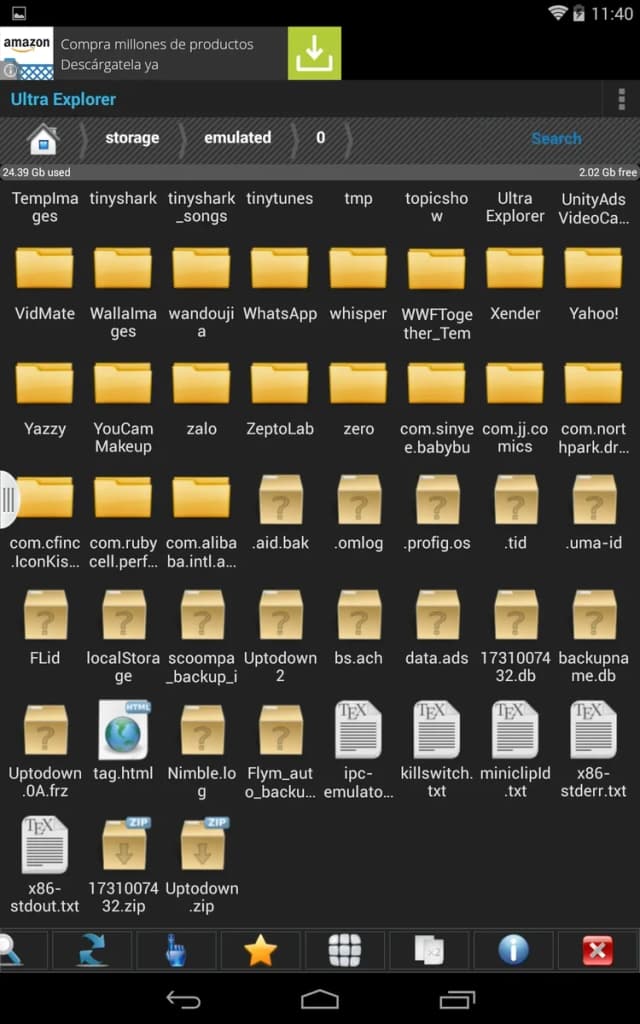Tap the topicshow folder label

click(436, 207)
